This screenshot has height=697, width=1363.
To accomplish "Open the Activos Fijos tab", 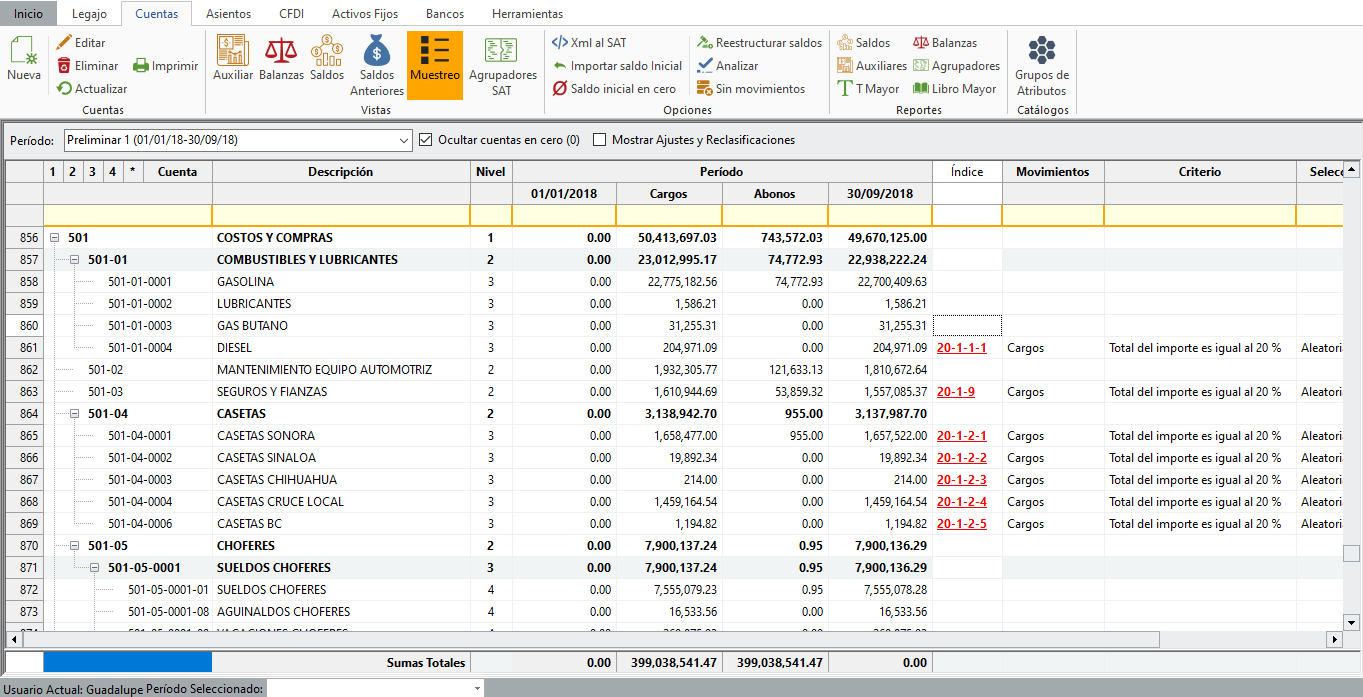I will (x=364, y=14).
